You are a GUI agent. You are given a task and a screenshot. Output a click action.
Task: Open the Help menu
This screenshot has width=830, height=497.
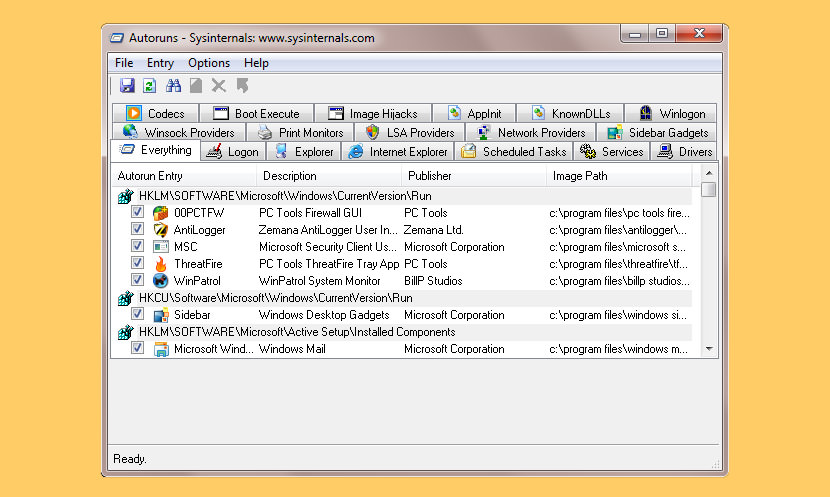click(256, 63)
